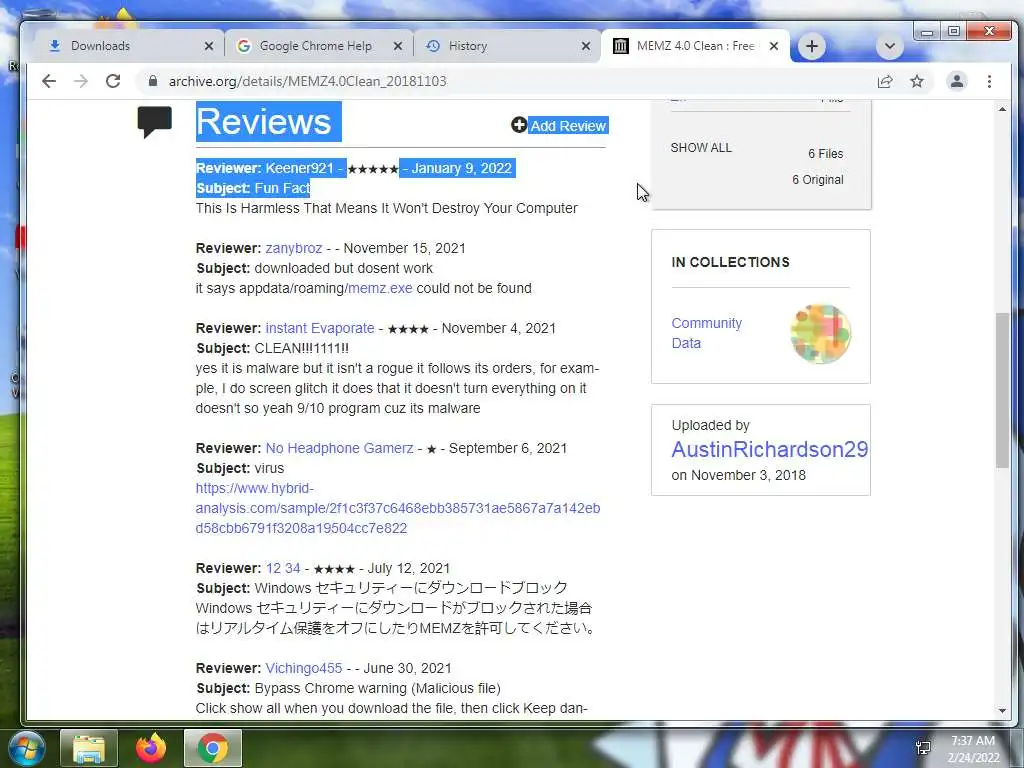Click the taskbar clock 7:37 AM
The image size is (1024, 768).
point(973,741)
